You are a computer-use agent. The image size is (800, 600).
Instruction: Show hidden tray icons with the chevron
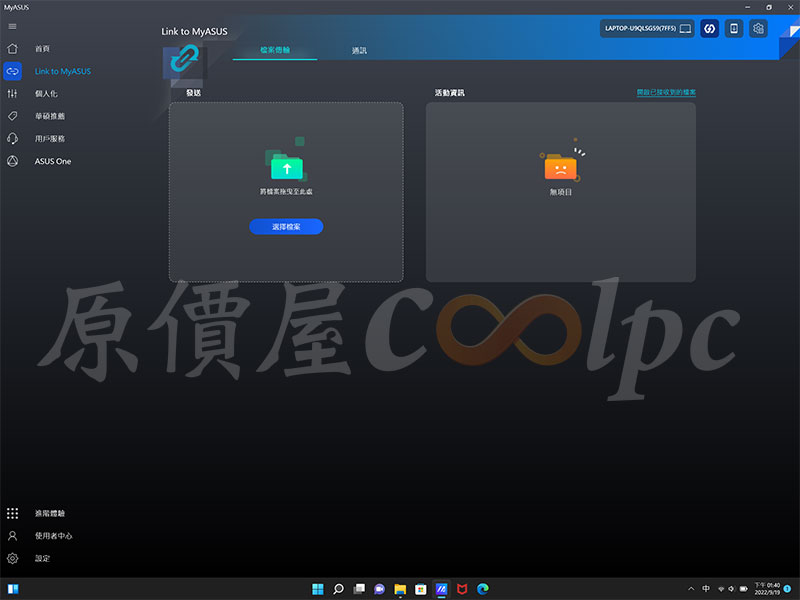tap(691, 589)
